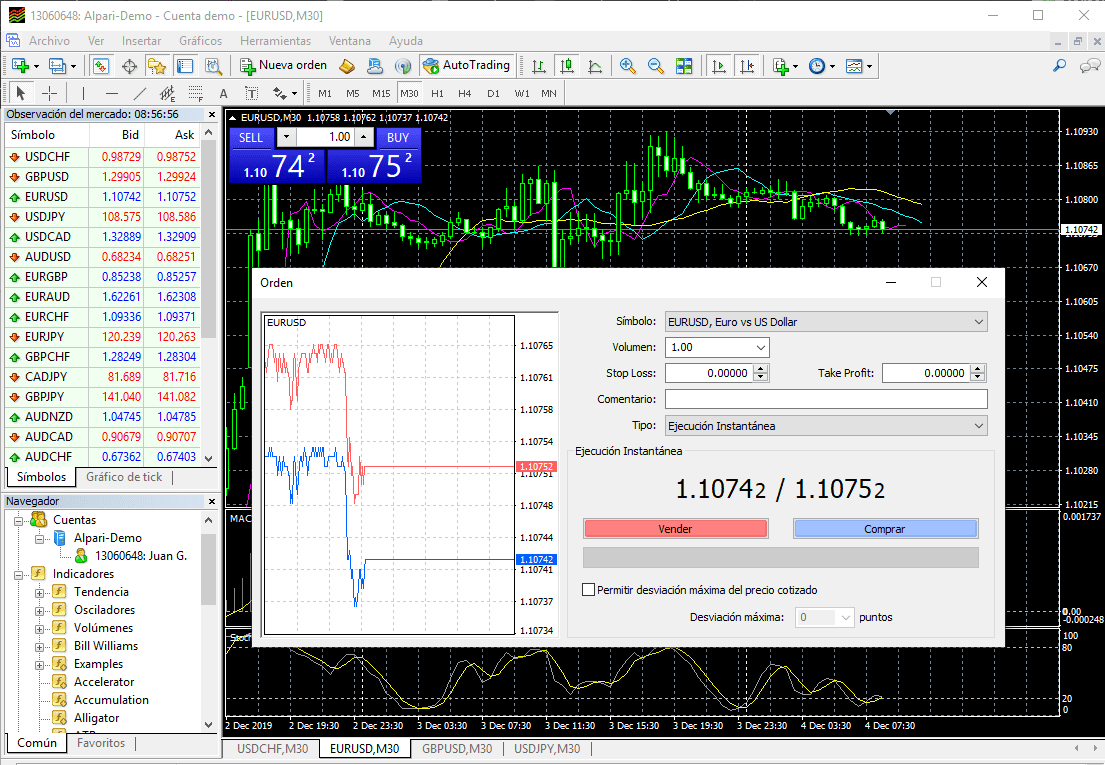Select the draw trendline tool
The height and width of the screenshot is (765, 1105).
click(x=138, y=93)
